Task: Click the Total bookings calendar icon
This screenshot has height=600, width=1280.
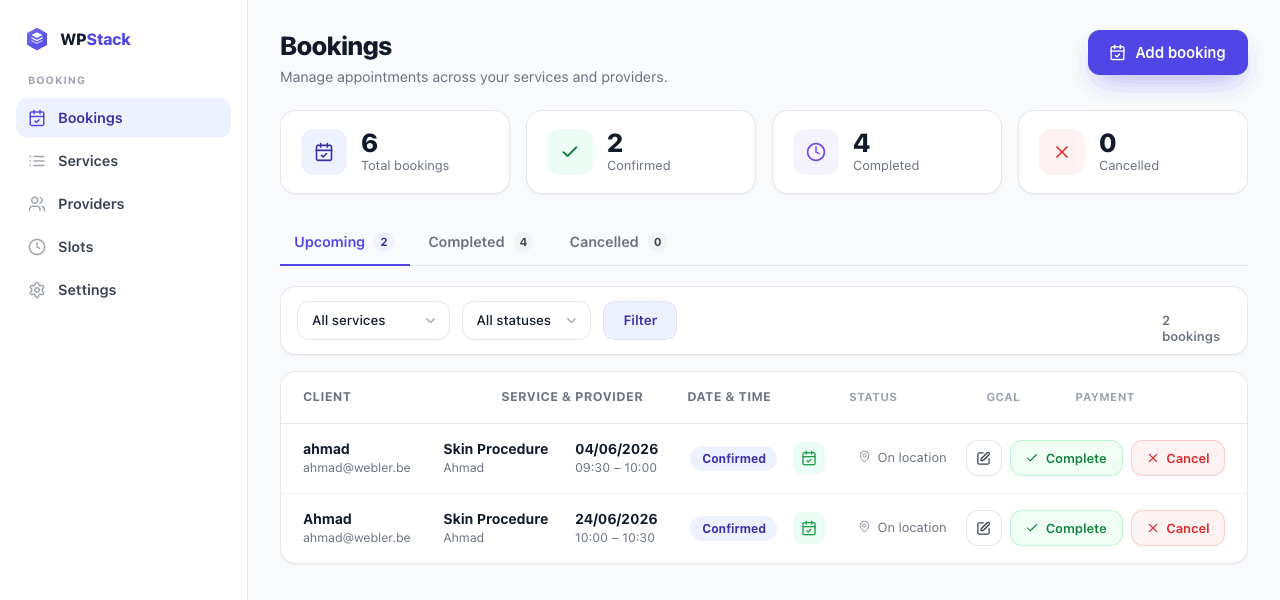Action: point(324,152)
